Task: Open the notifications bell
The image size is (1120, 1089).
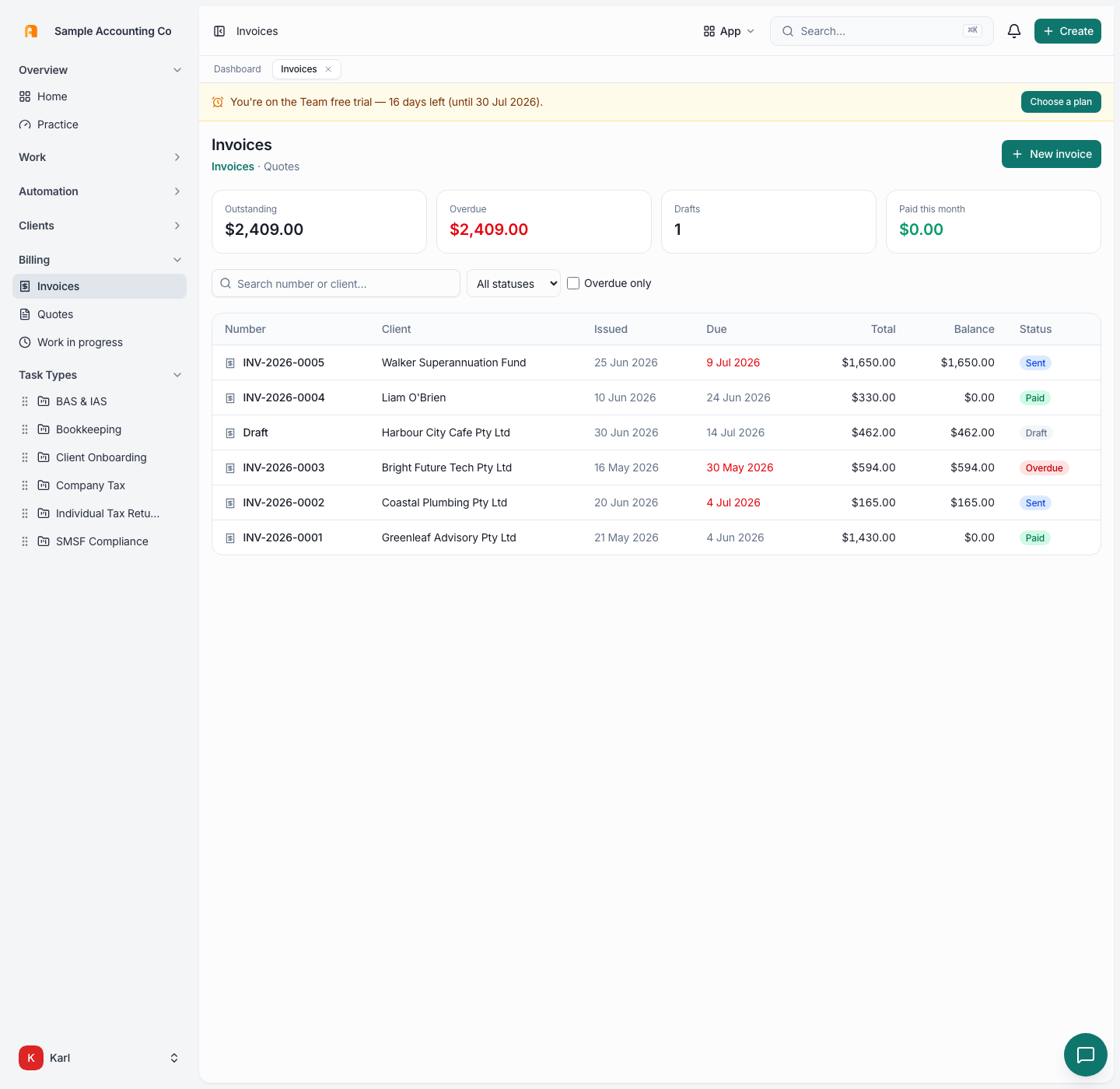Action: coord(1014,31)
